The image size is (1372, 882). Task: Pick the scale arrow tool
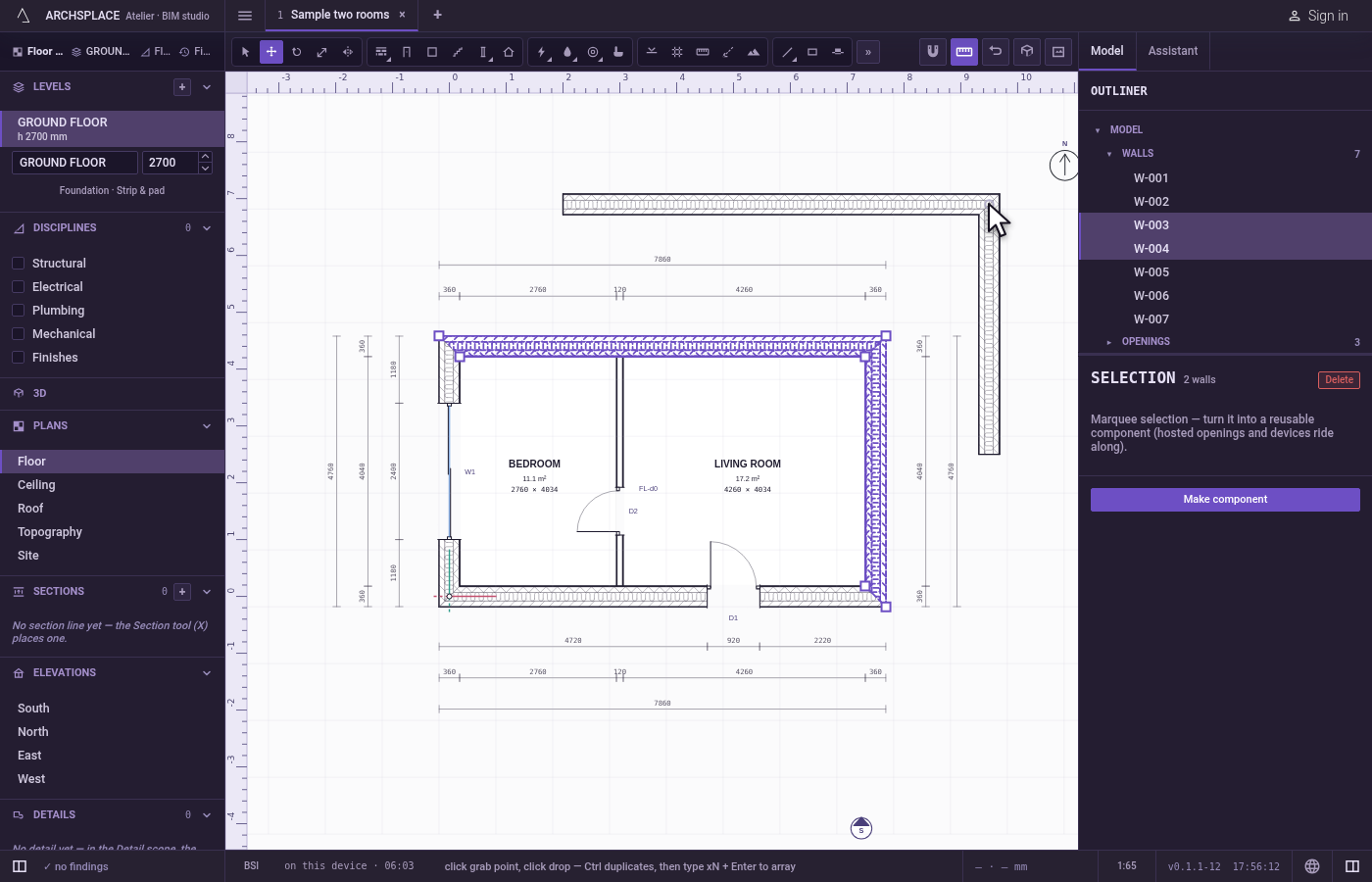coord(322,52)
